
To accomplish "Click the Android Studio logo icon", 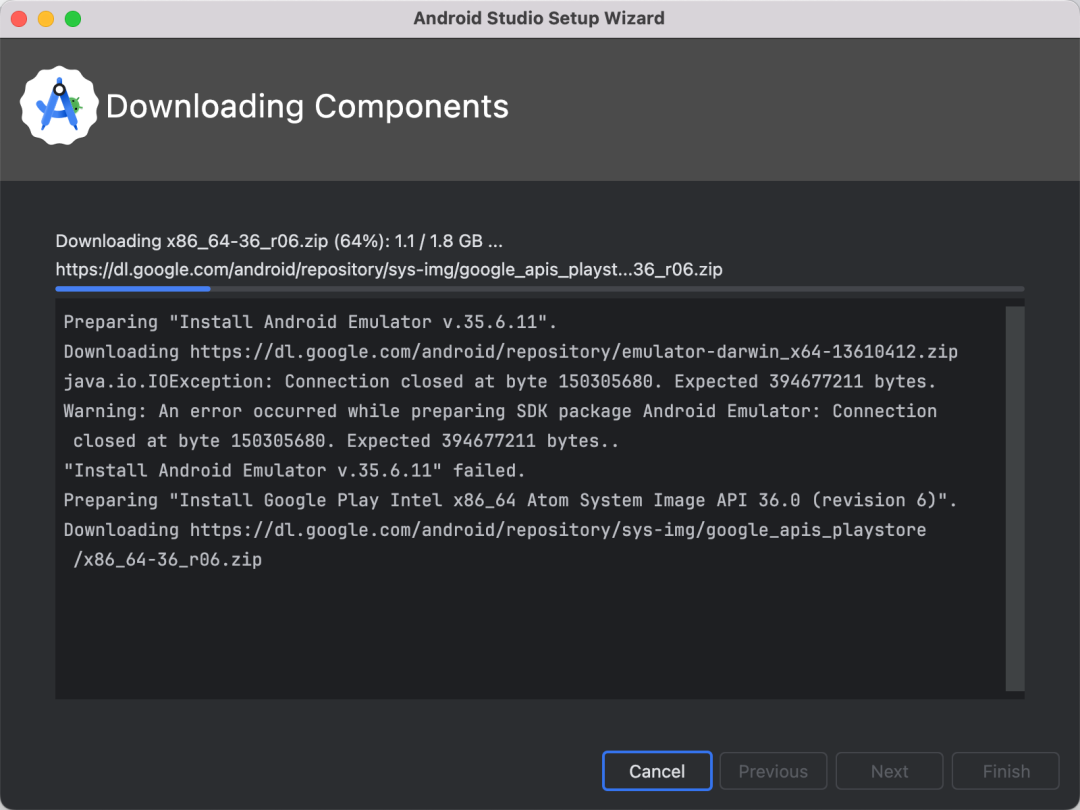I will point(60,106).
